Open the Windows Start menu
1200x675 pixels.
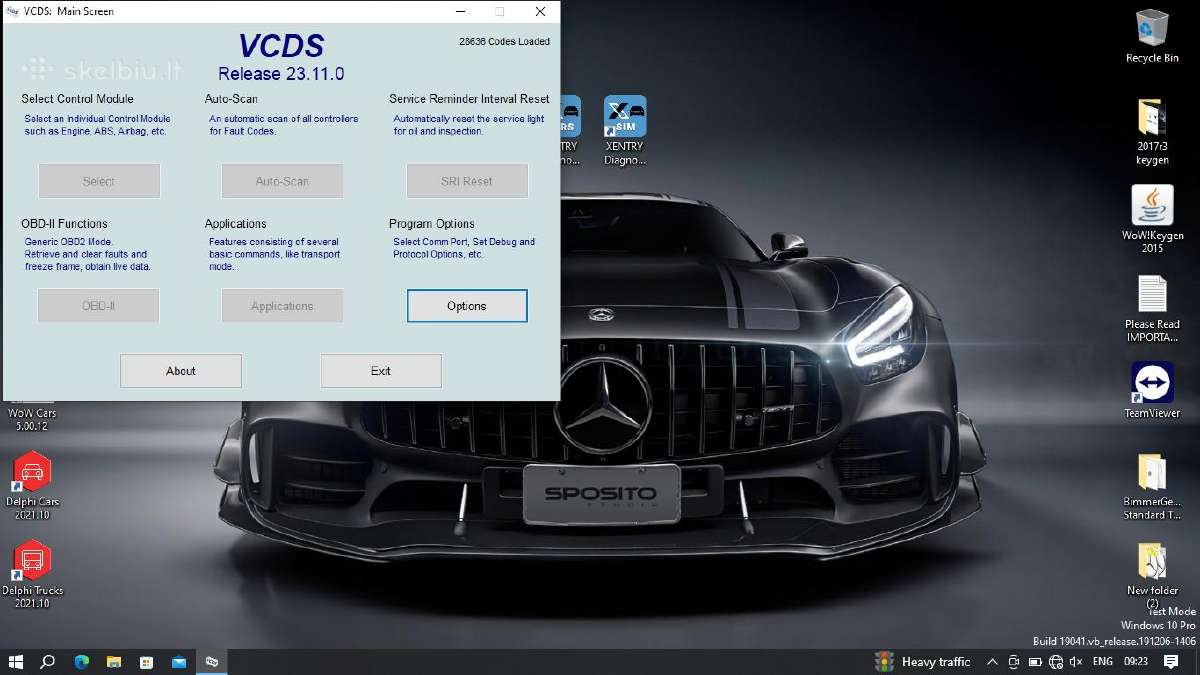[x=15, y=662]
